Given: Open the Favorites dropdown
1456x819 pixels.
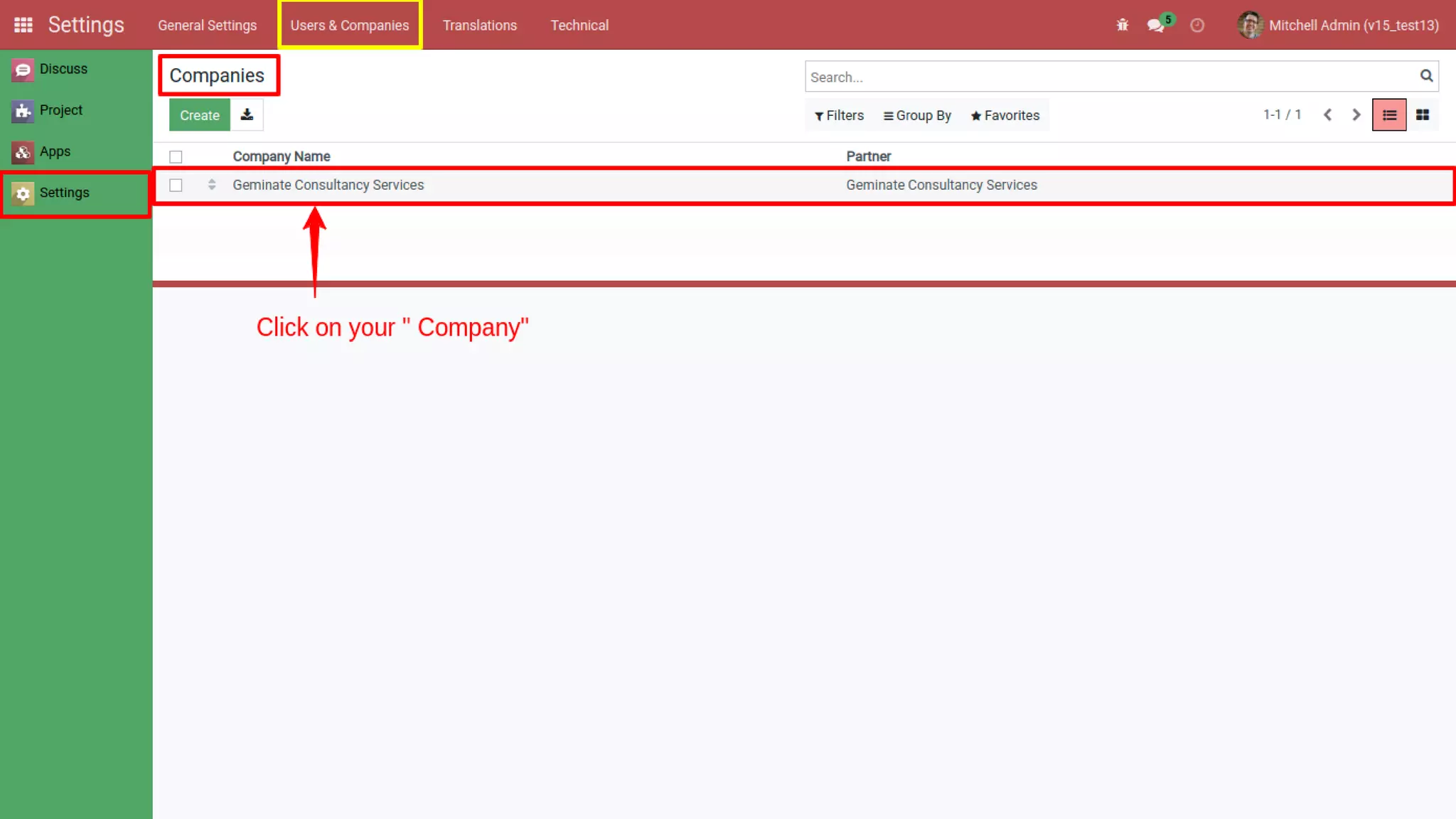Looking at the screenshot, I should 1005,115.
